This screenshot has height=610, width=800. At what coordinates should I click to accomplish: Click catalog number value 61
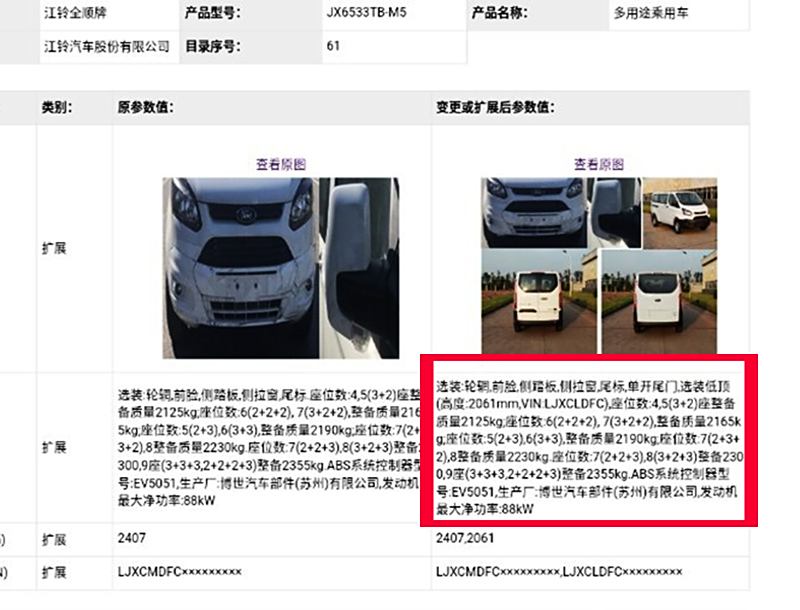click(x=333, y=46)
